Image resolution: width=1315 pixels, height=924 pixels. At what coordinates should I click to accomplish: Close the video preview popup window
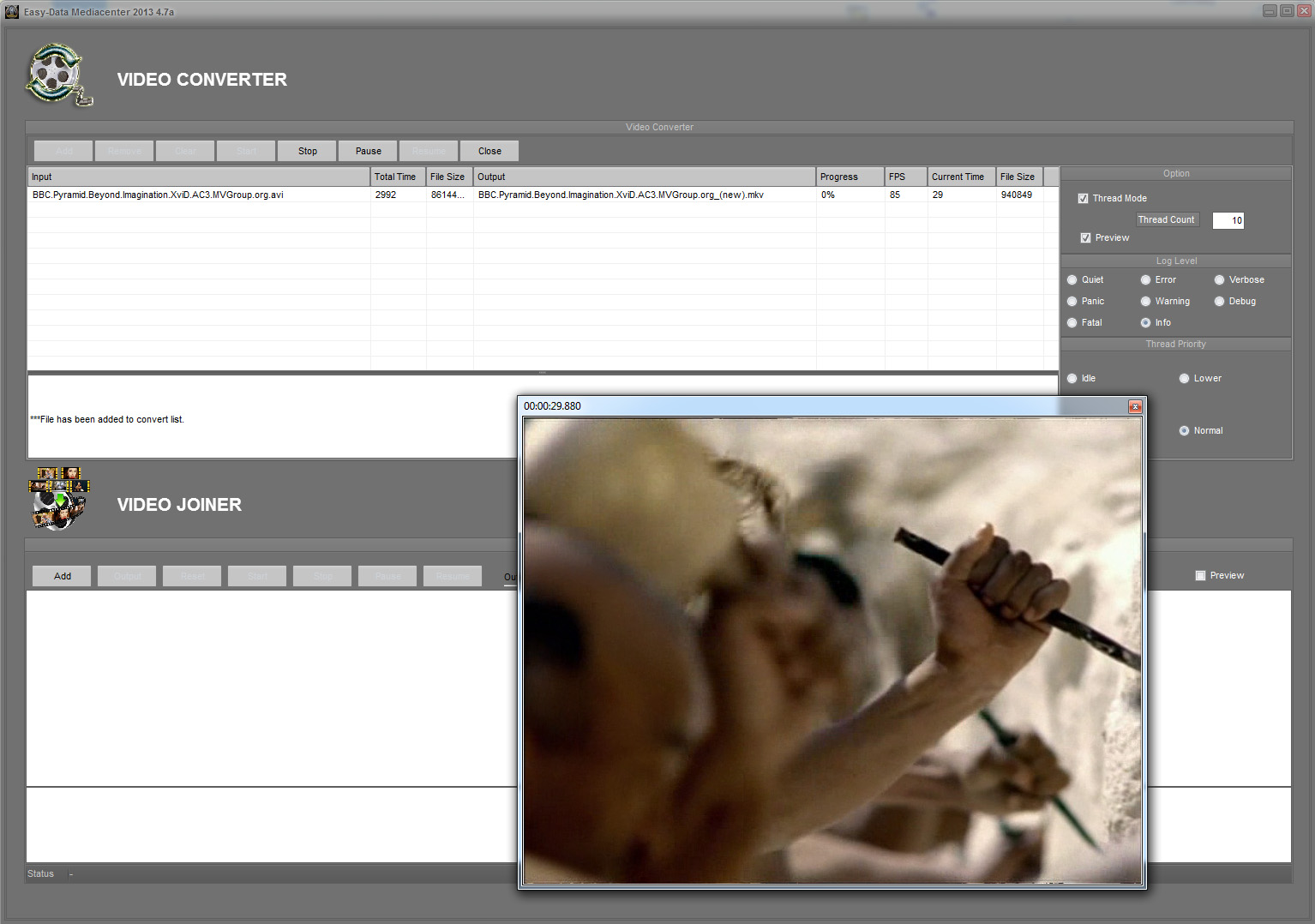1135,406
